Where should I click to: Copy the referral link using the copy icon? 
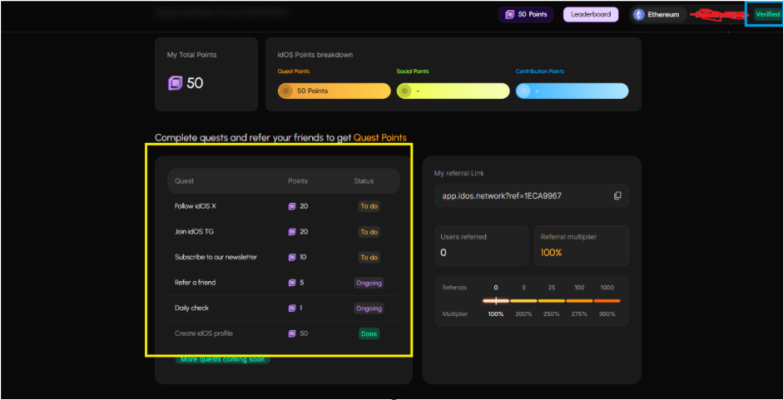click(617, 195)
